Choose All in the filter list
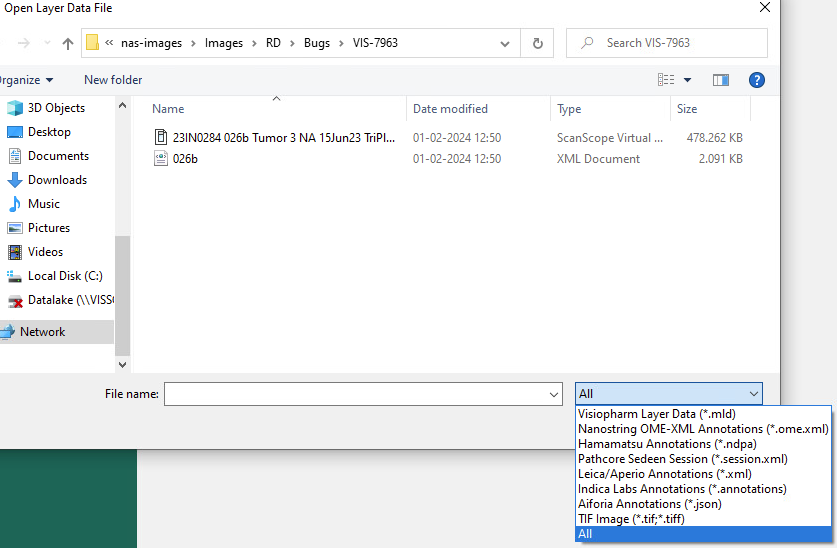 tap(704, 534)
